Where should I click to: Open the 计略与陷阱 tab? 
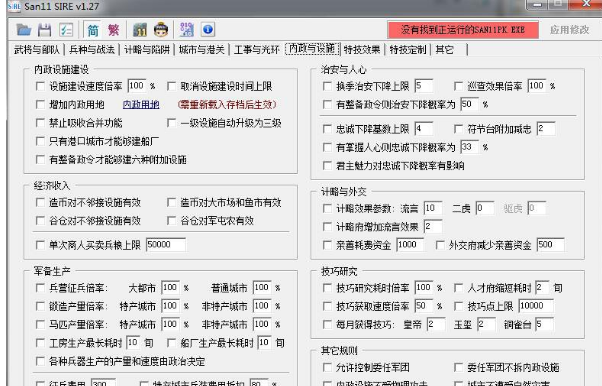point(147,50)
